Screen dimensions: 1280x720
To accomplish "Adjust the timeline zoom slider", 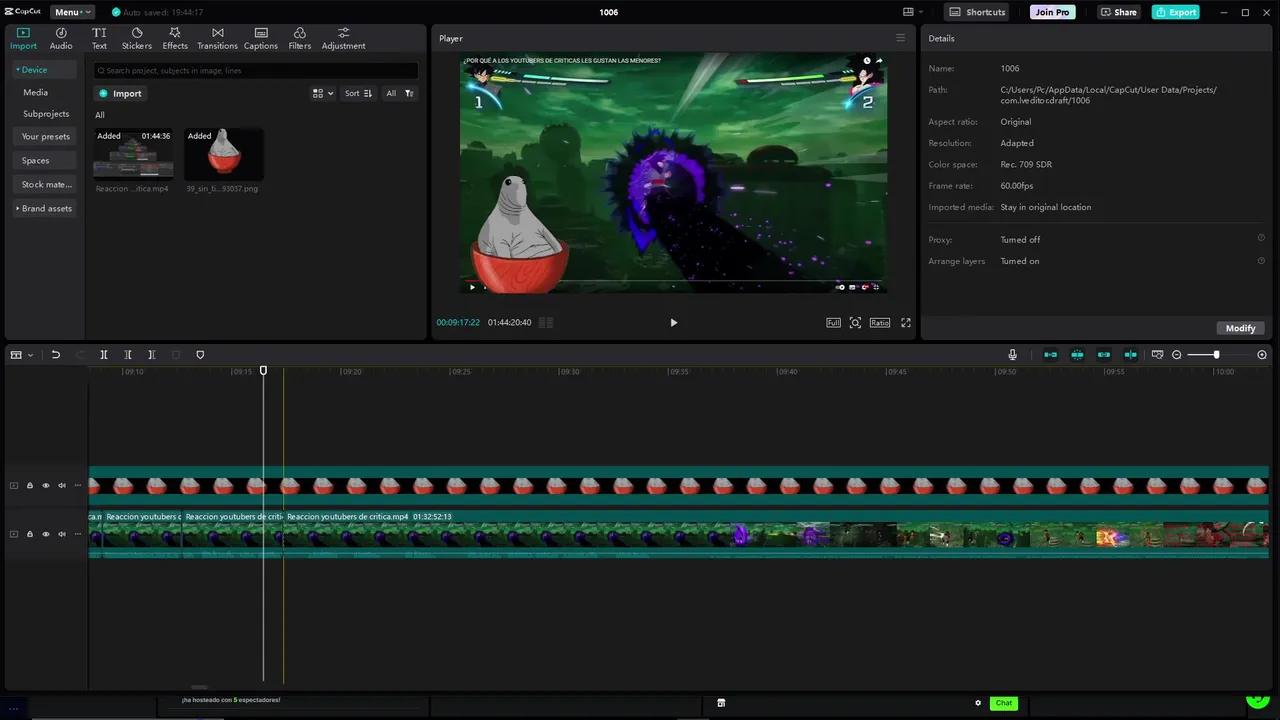I will pos(1217,355).
